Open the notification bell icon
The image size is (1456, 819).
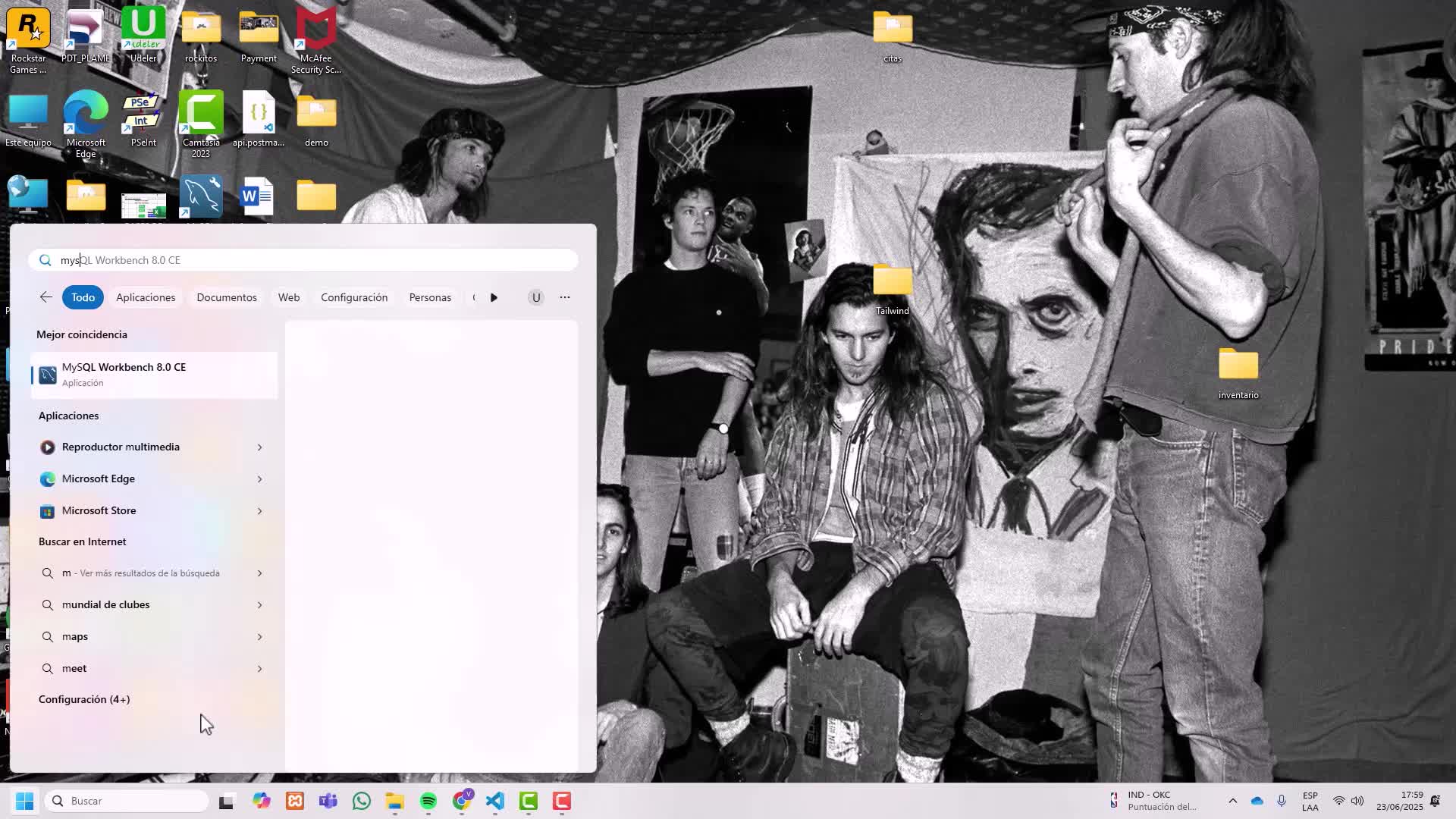[x=1435, y=801]
